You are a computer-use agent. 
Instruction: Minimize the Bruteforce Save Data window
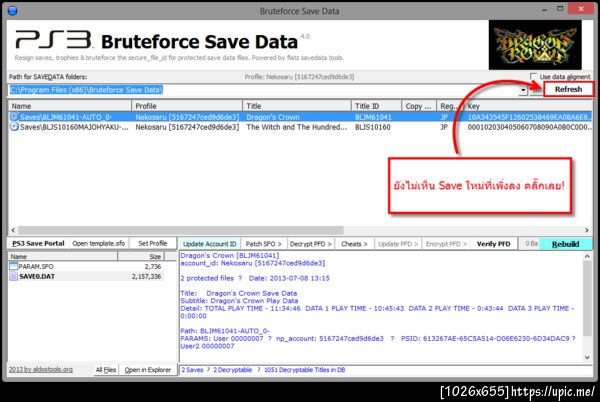pos(545,10)
